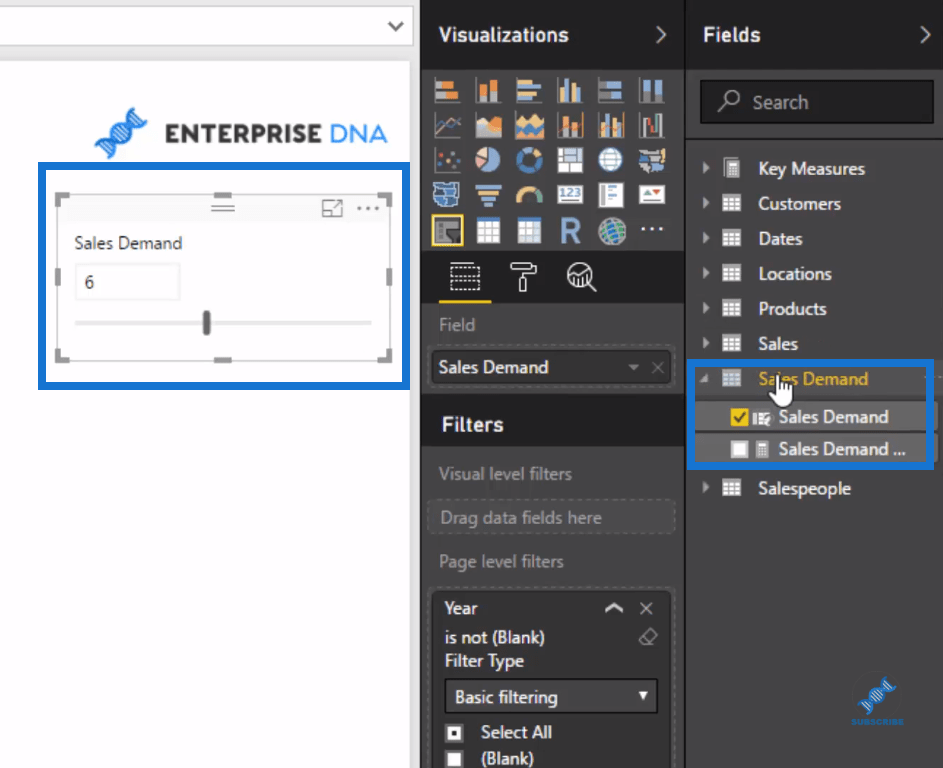Check the Sales Demand ... measure checkbox
Viewport: 943px width, 768px height.
[x=739, y=449]
